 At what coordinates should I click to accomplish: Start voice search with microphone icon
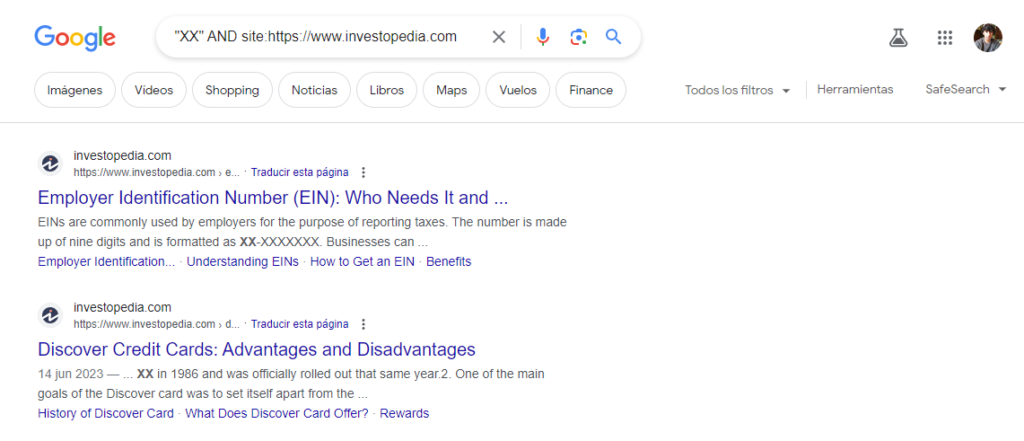pyautogui.click(x=543, y=37)
